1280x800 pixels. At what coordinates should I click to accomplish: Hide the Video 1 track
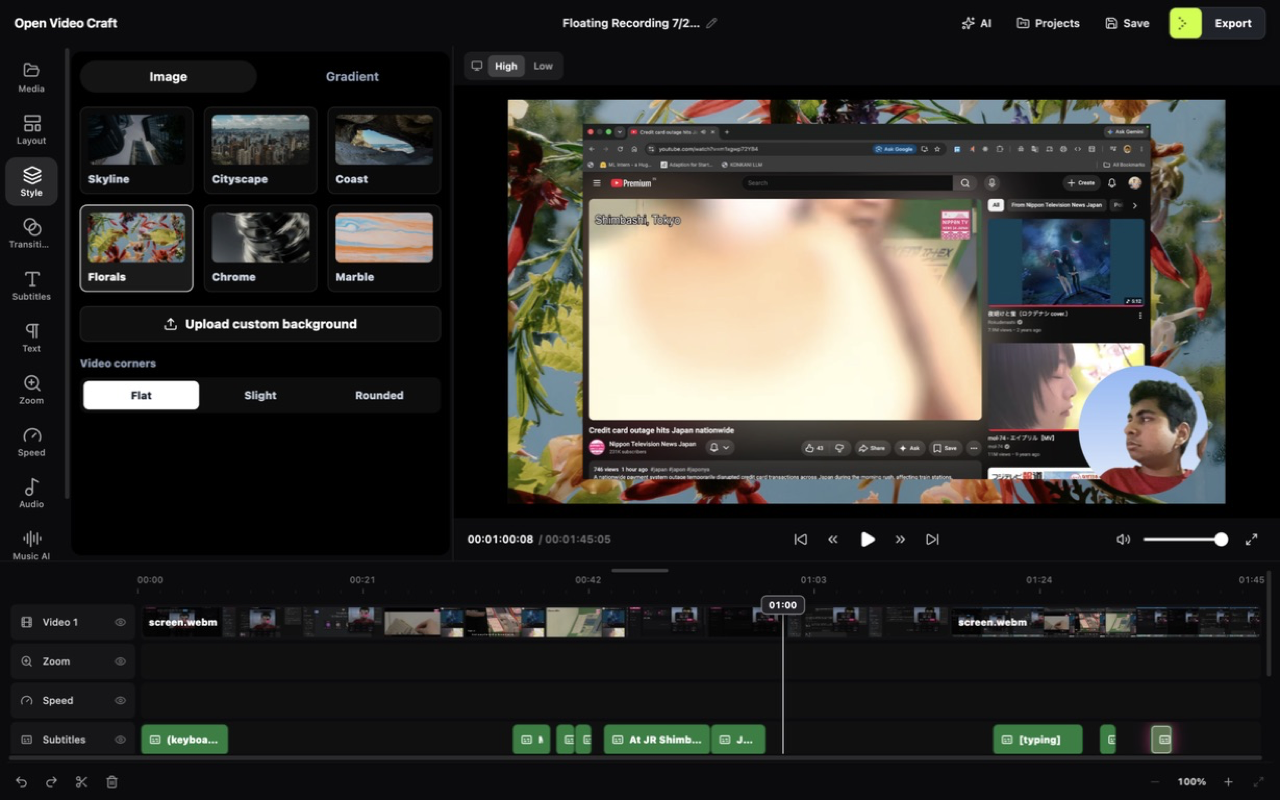pyautogui.click(x=120, y=622)
